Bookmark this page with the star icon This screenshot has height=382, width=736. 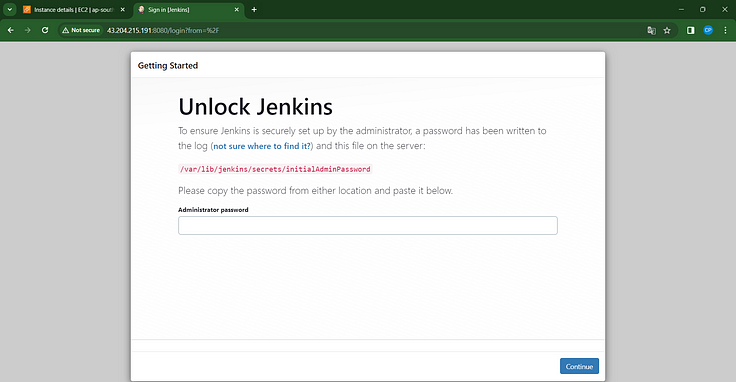[x=667, y=30]
